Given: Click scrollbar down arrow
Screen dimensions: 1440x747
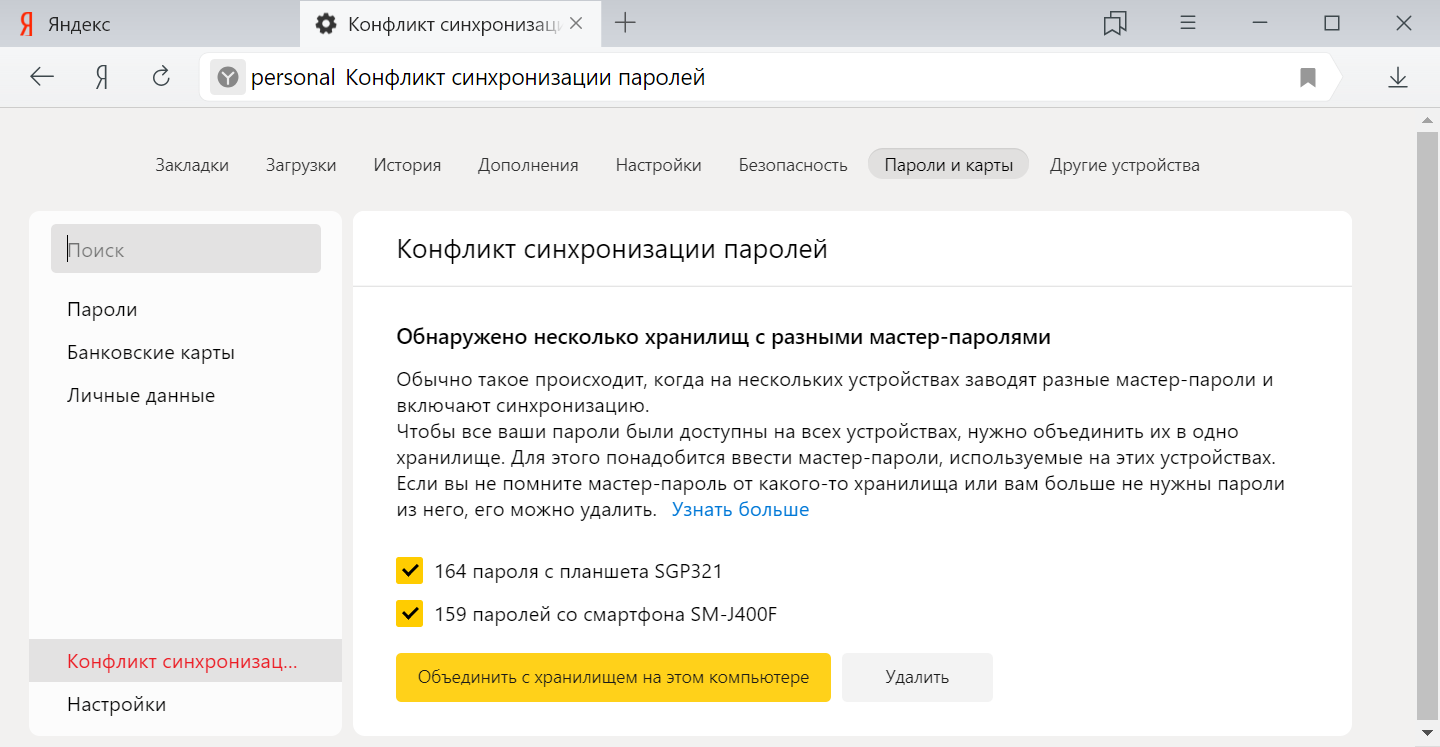Looking at the screenshot, I should pyautogui.click(x=1427, y=734).
